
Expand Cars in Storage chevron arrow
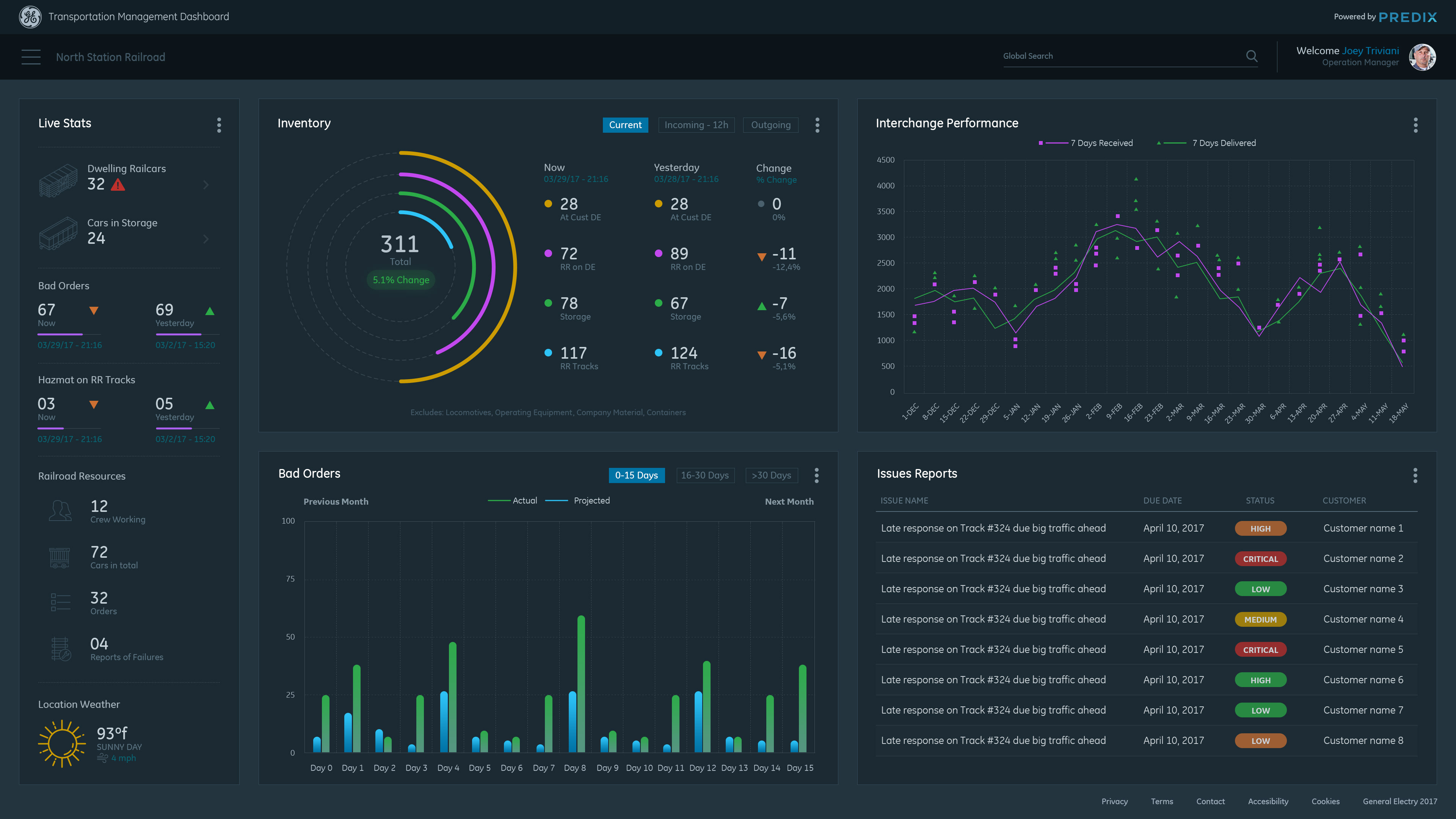[206, 239]
